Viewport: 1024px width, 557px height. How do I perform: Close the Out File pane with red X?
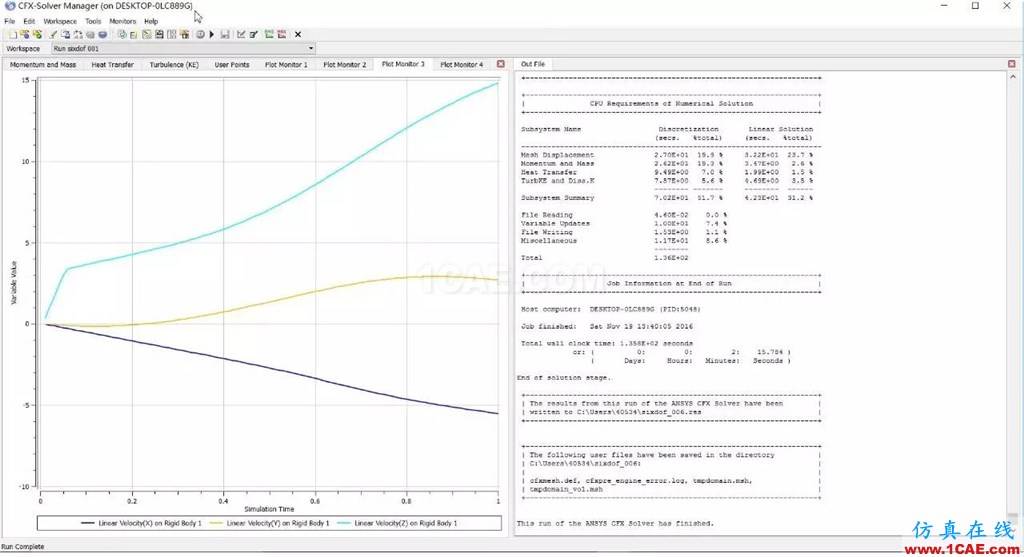coord(1012,64)
